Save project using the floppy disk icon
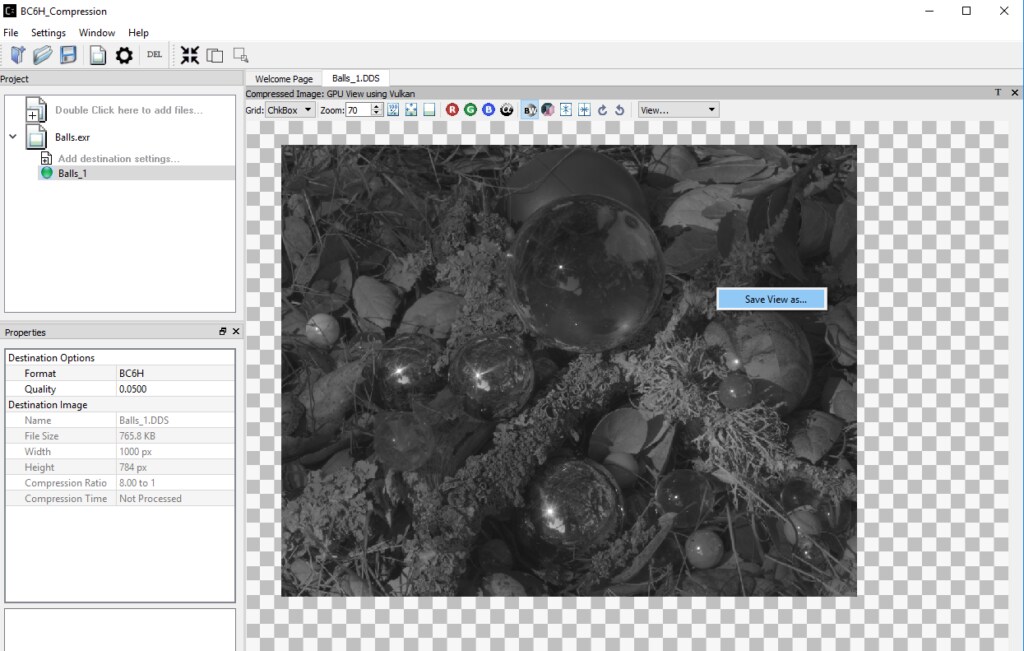 (x=69, y=55)
